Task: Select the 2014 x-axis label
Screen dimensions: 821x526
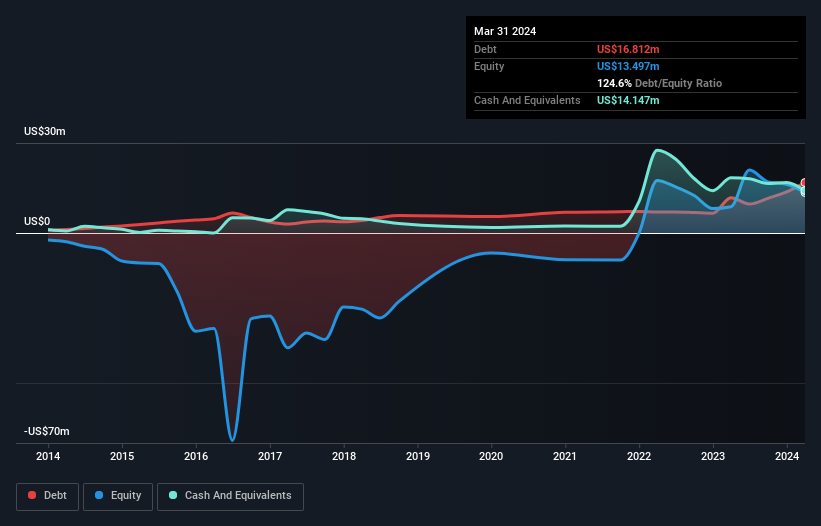Action: click(x=48, y=456)
